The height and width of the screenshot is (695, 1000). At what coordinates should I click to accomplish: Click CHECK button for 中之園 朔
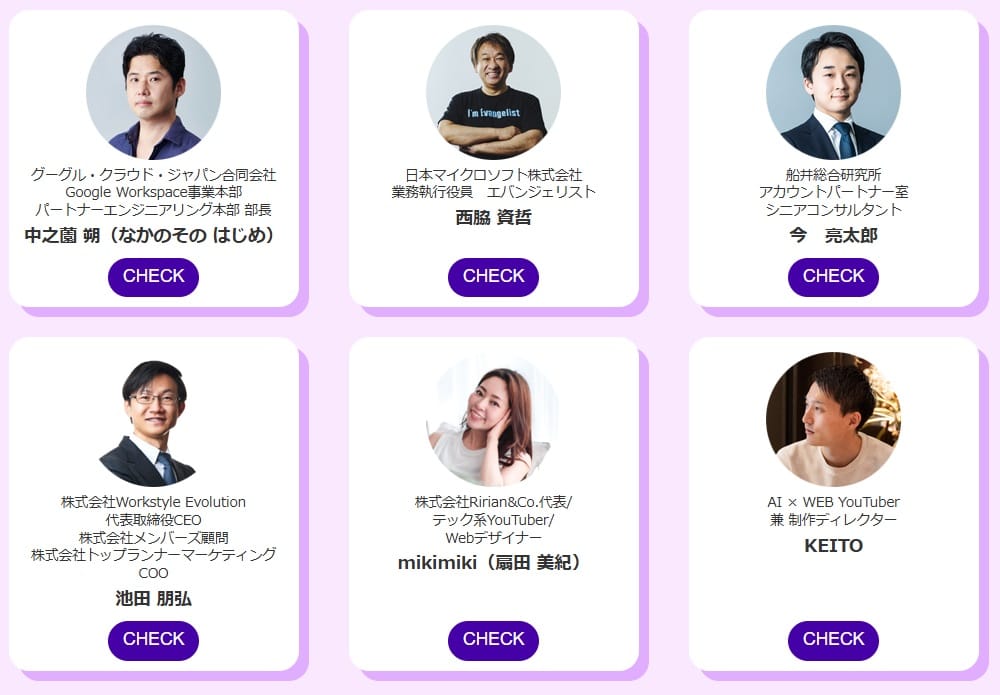point(153,277)
